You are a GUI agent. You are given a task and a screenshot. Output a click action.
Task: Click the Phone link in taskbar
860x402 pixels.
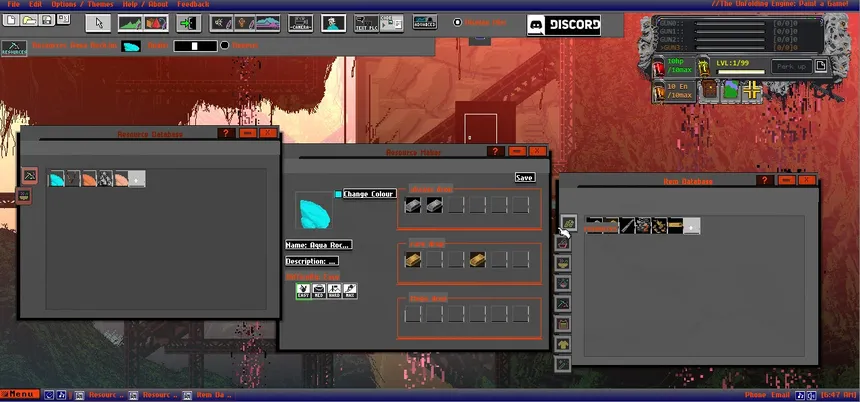(755, 395)
